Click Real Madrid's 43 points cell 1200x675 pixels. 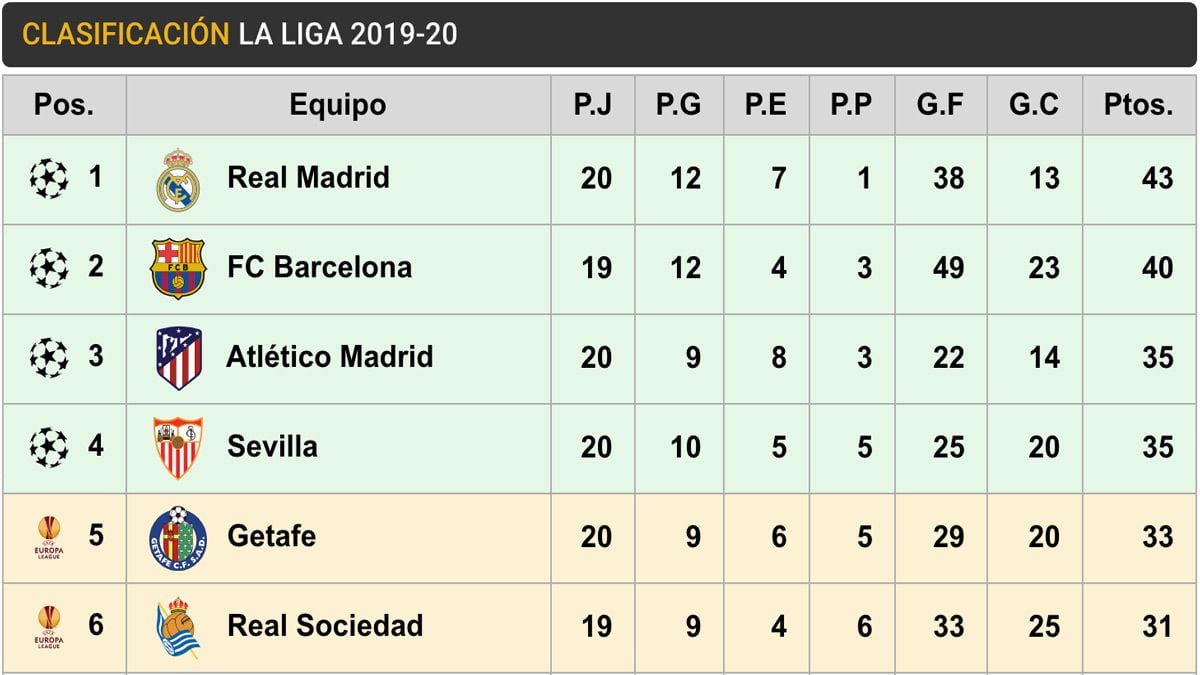pos(1156,179)
